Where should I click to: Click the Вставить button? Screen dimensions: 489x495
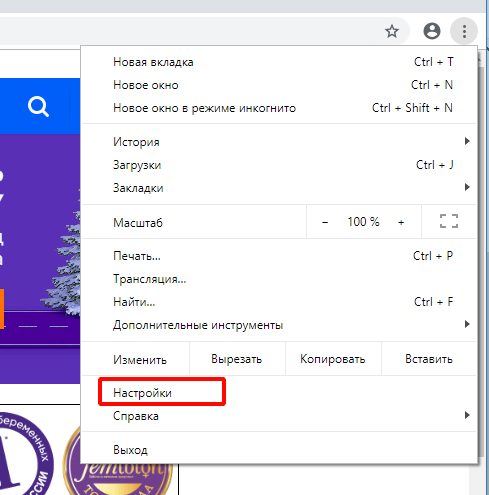click(x=429, y=359)
